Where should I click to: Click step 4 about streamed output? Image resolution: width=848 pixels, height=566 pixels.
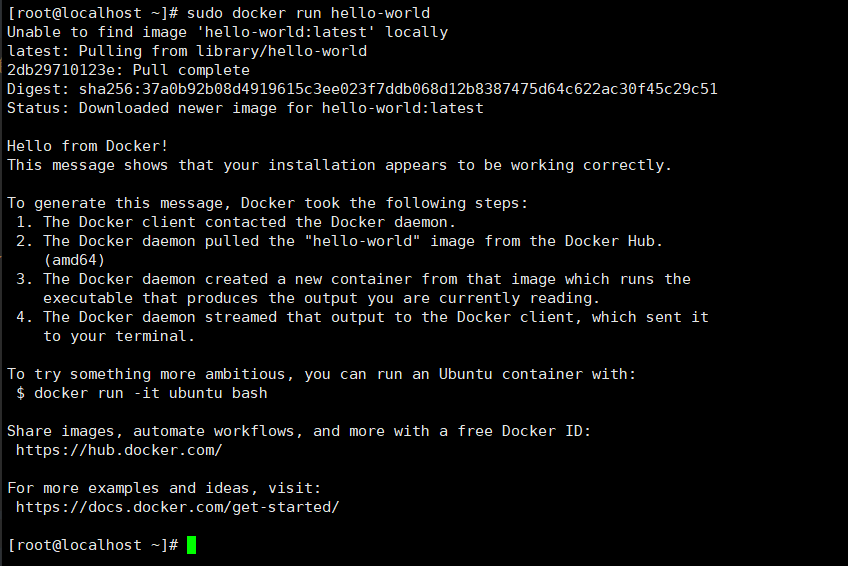pos(362,317)
